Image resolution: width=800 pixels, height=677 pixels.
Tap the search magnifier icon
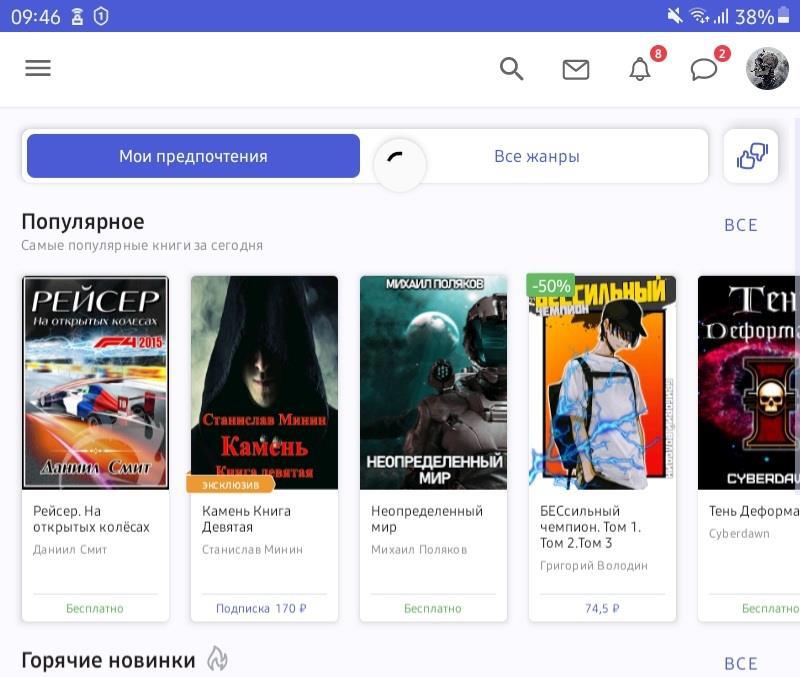pyautogui.click(x=511, y=68)
